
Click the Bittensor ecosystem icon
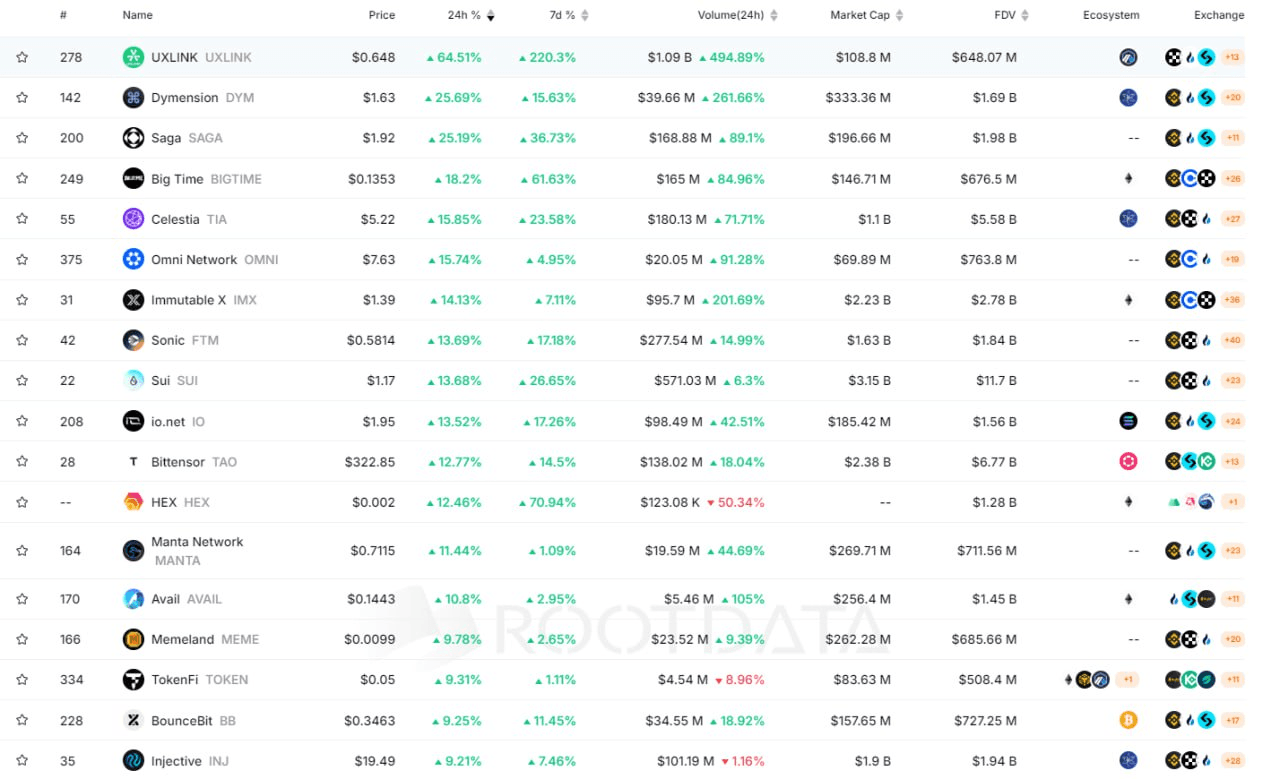(1128, 462)
